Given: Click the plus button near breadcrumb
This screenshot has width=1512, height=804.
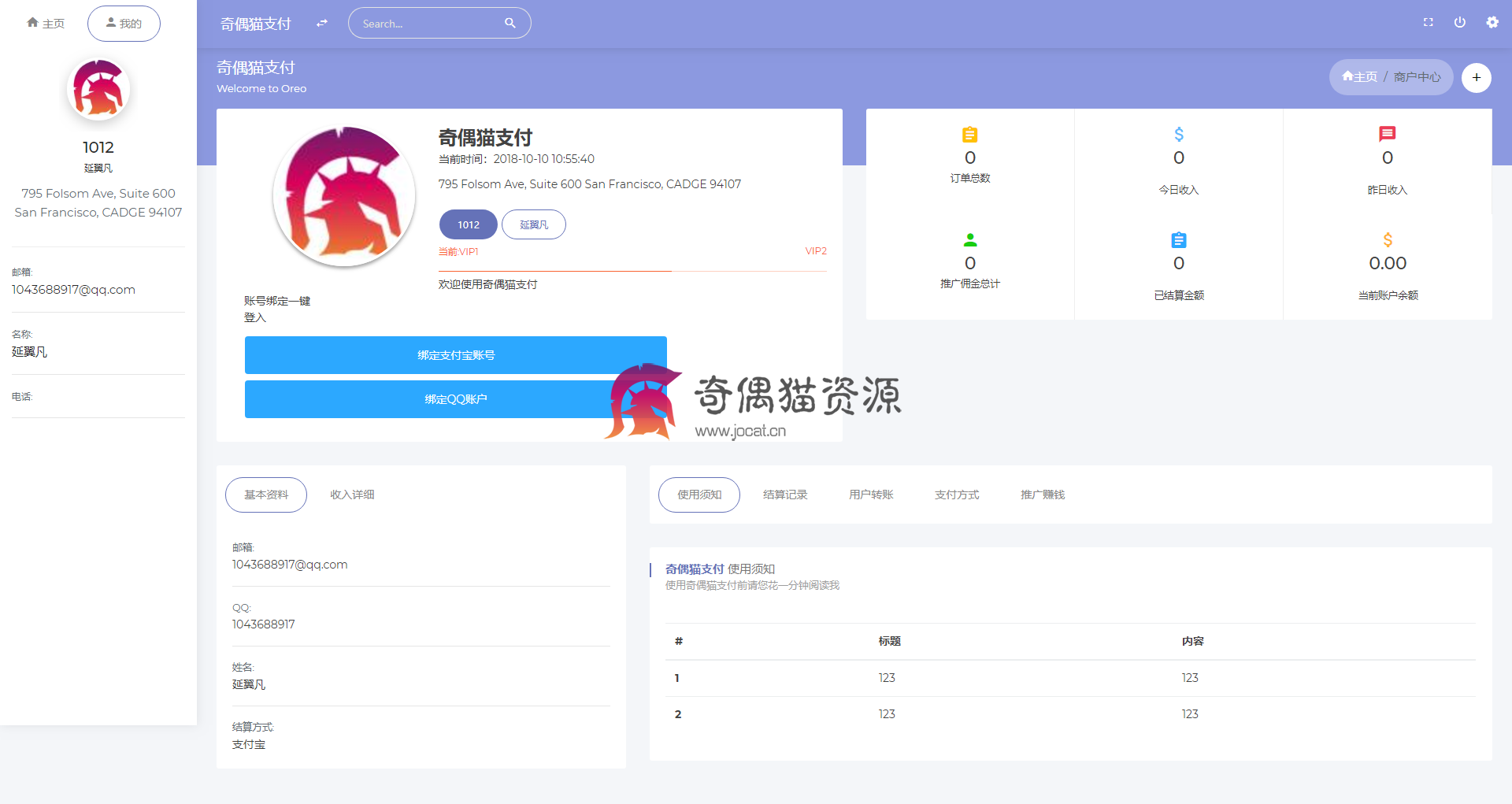Looking at the screenshot, I should (x=1477, y=77).
